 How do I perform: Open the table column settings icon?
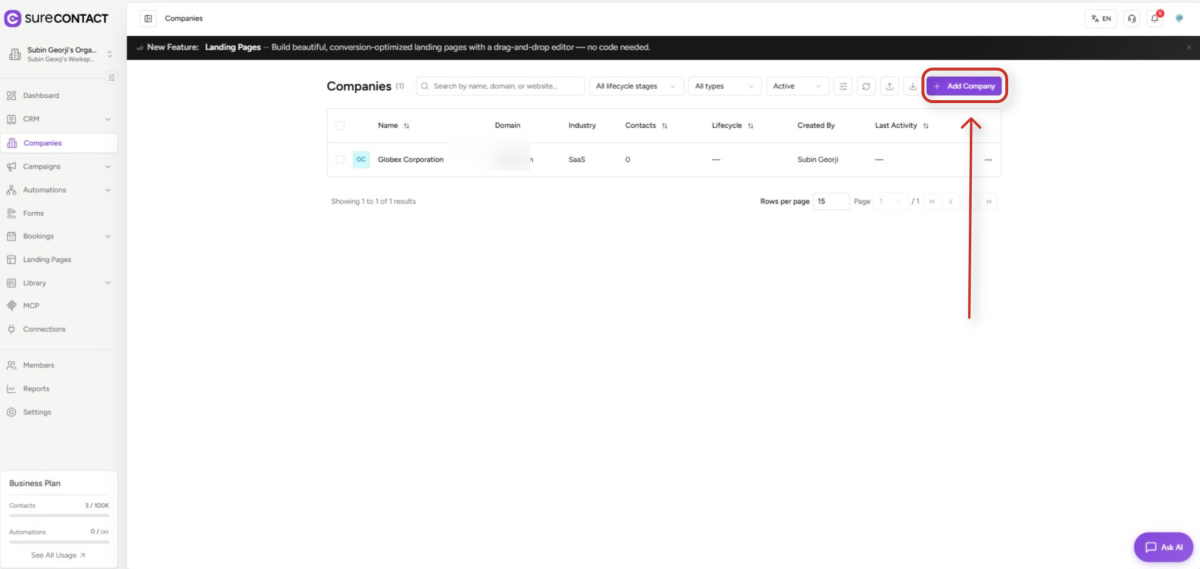pyautogui.click(x=843, y=86)
